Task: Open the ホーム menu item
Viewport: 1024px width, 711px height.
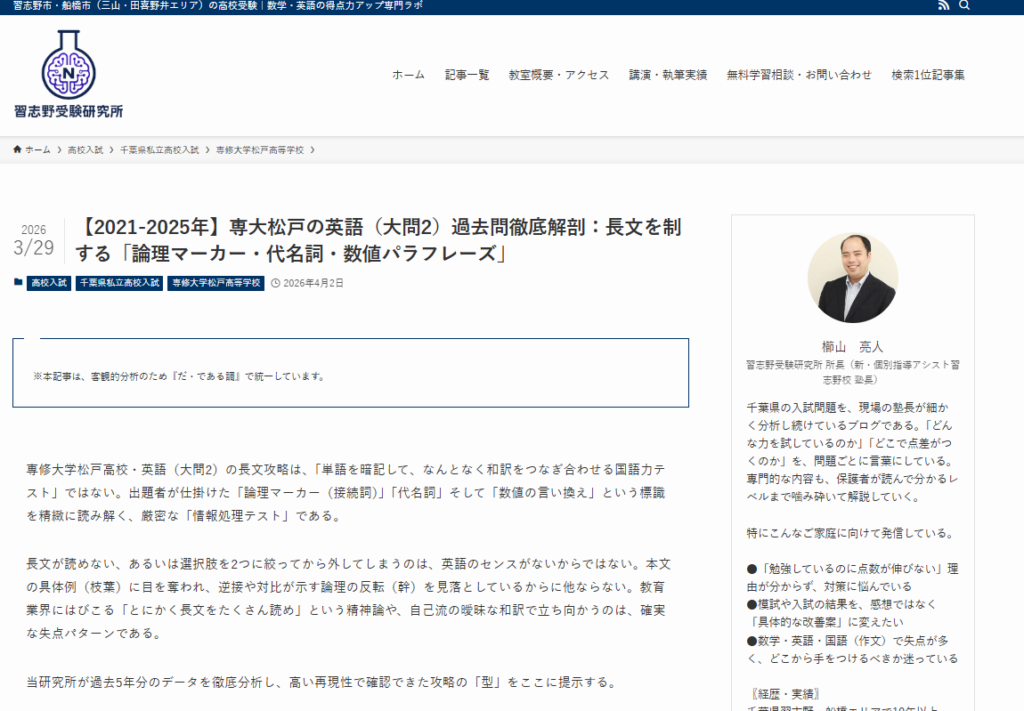Action: 408,75
